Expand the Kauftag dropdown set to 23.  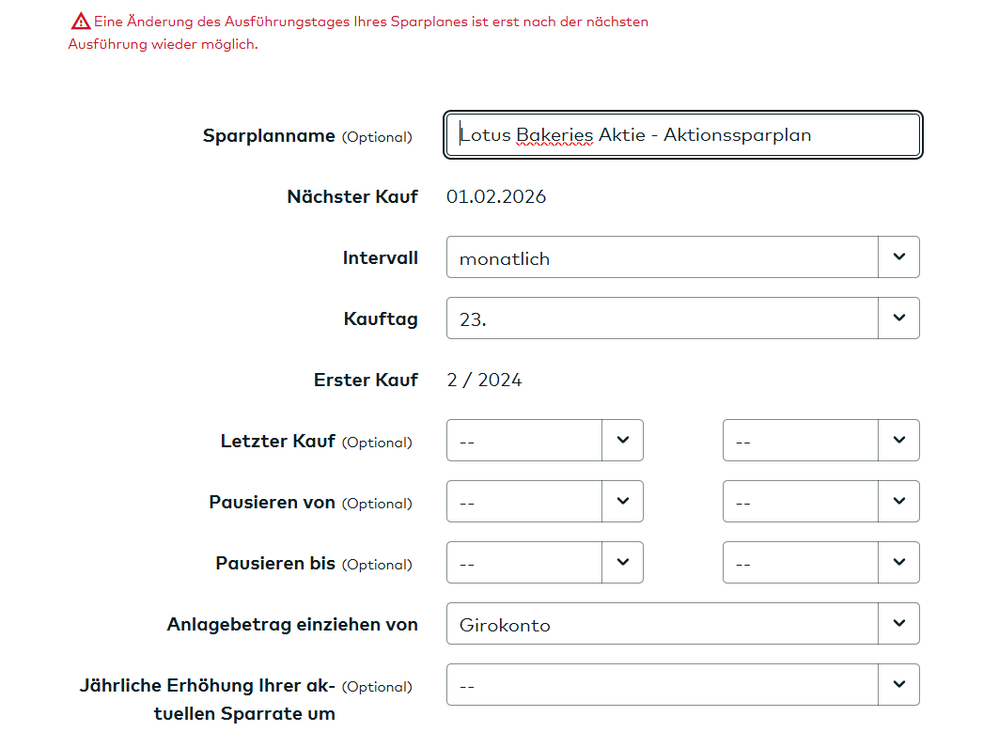click(682, 318)
